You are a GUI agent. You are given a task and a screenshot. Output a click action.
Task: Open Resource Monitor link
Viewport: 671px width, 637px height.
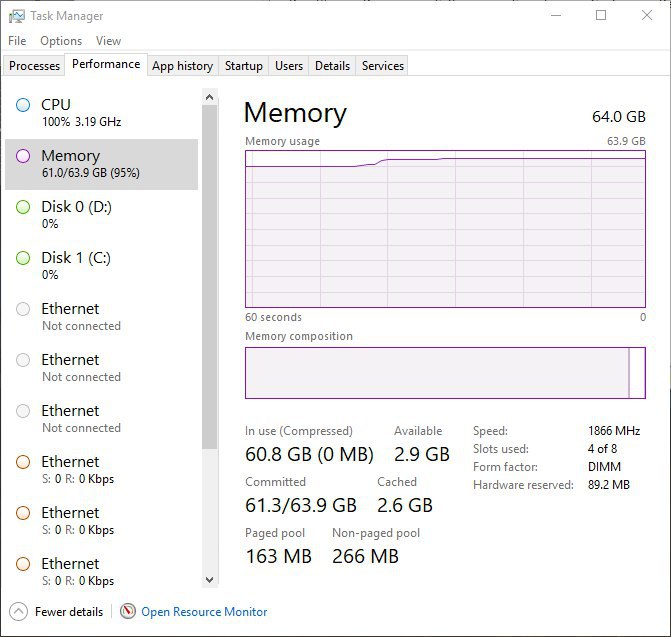click(x=204, y=612)
